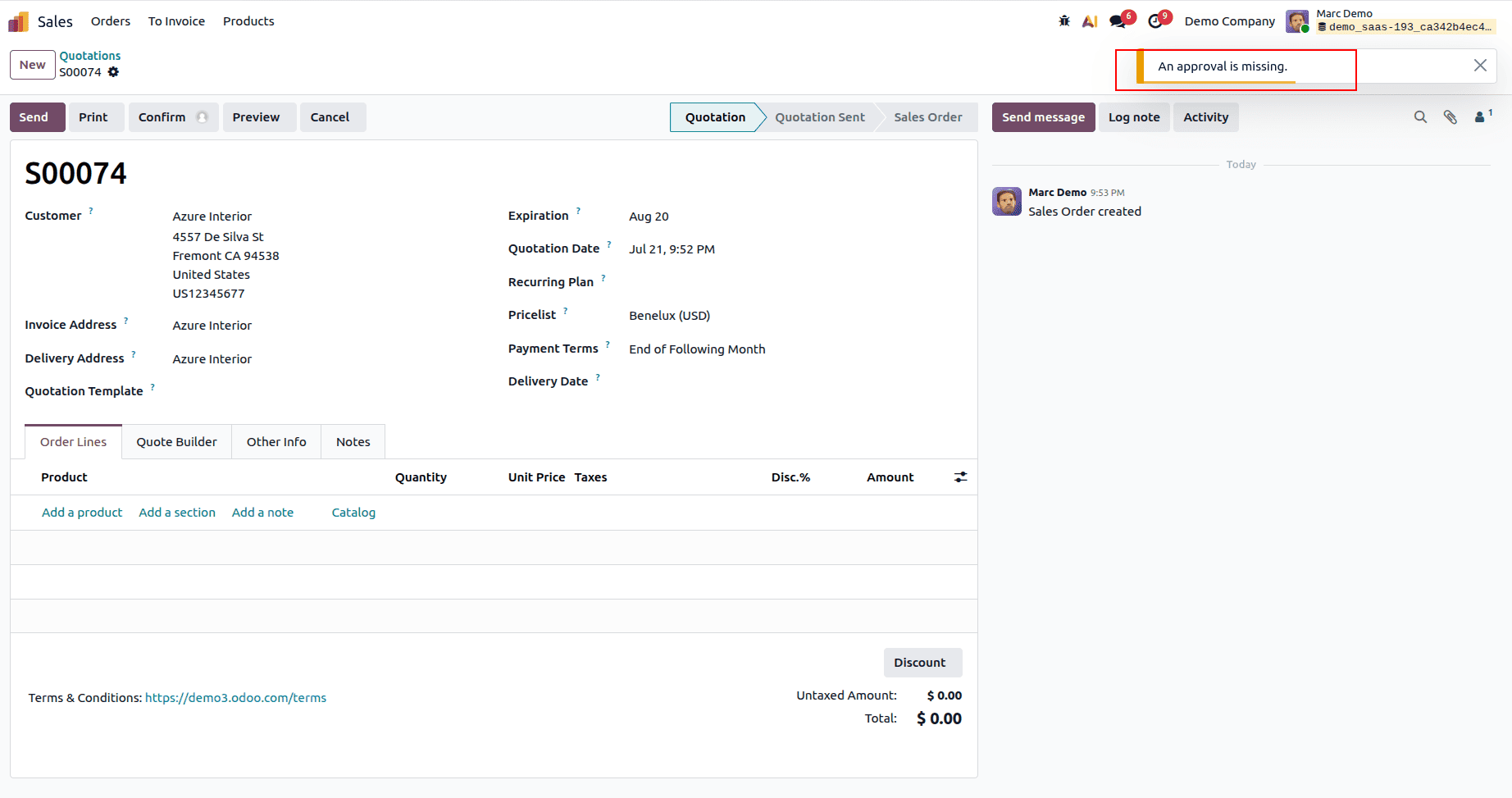Open the Customer field Azure Interior

click(212, 217)
